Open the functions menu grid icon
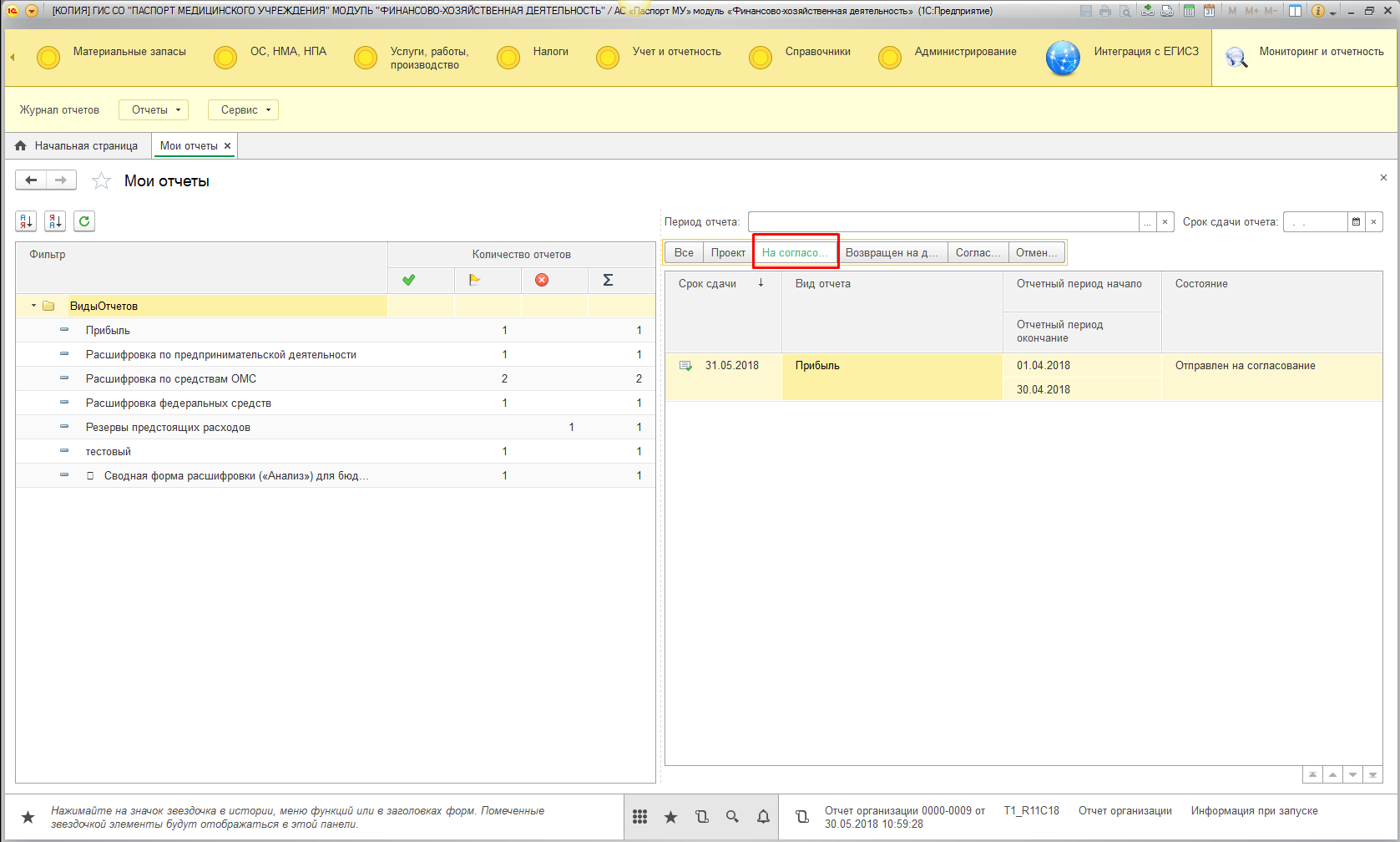Image resolution: width=1400 pixels, height=842 pixels. 640,817
